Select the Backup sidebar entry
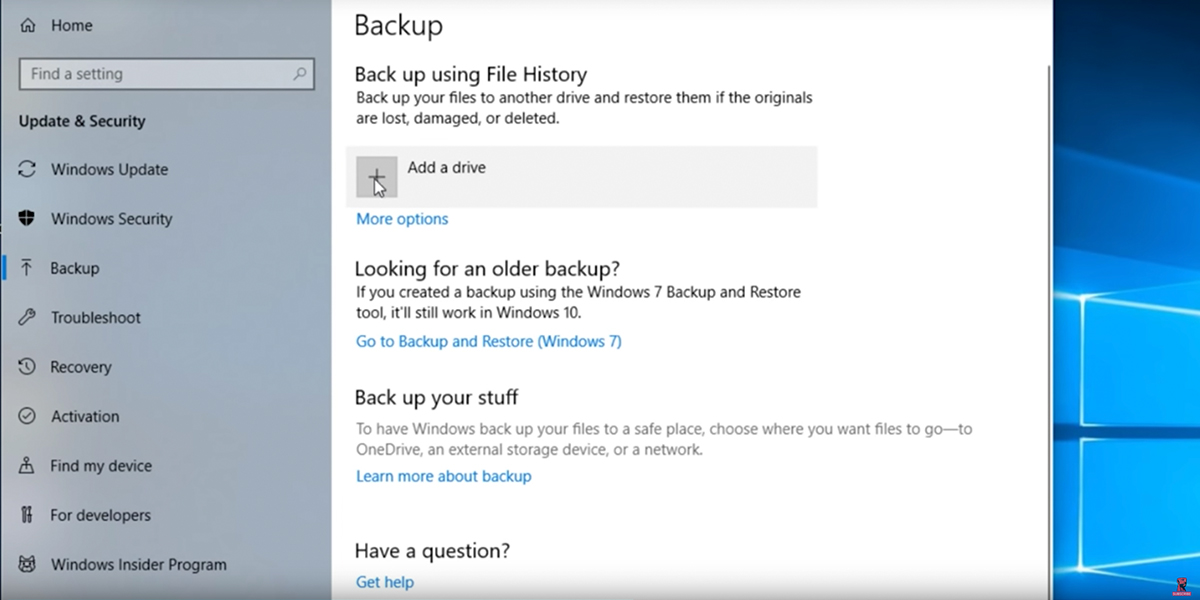The width and height of the screenshot is (1200, 600). pos(73,268)
